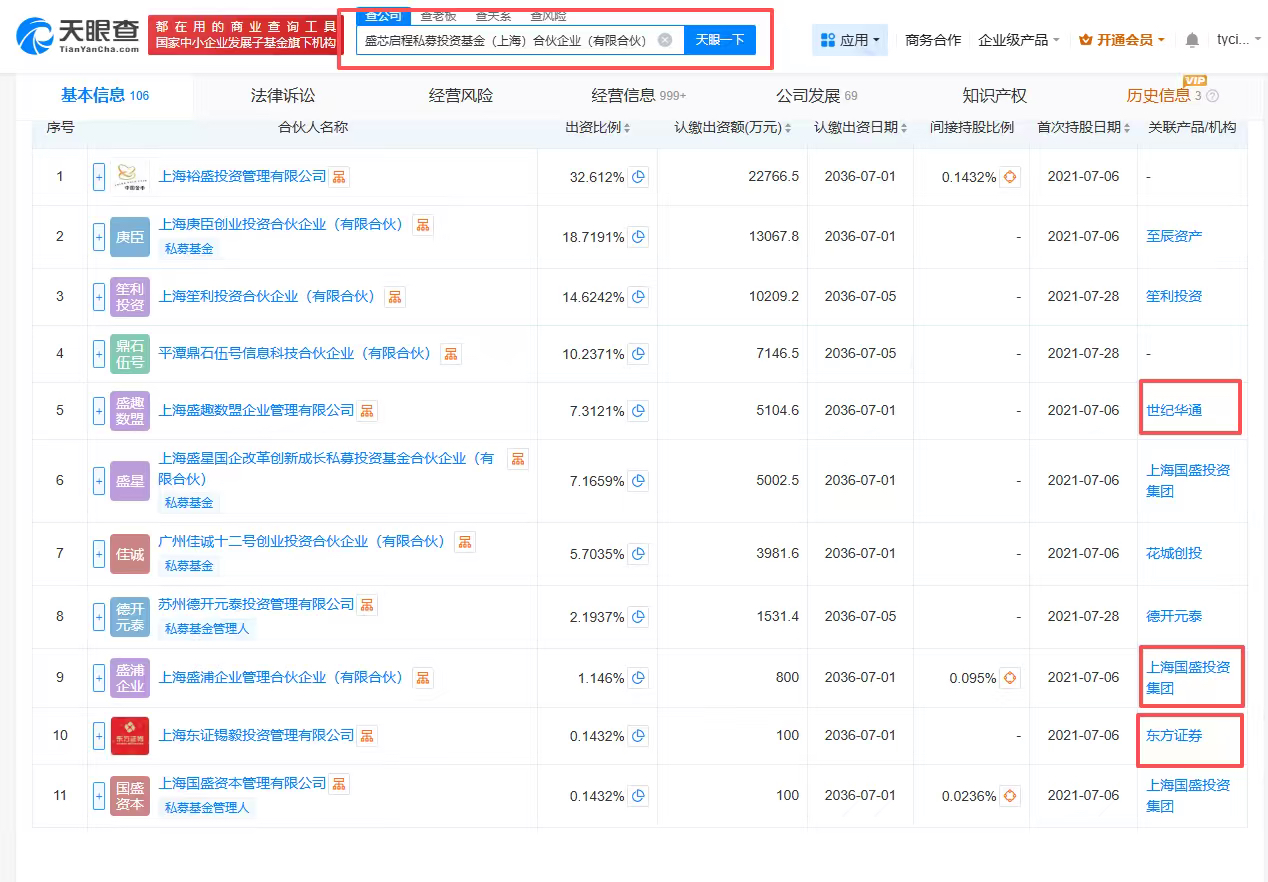This screenshot has width=1268, height=882.
Task: View indirect holding path for 0.0236%
Action: click(1010, 796)
